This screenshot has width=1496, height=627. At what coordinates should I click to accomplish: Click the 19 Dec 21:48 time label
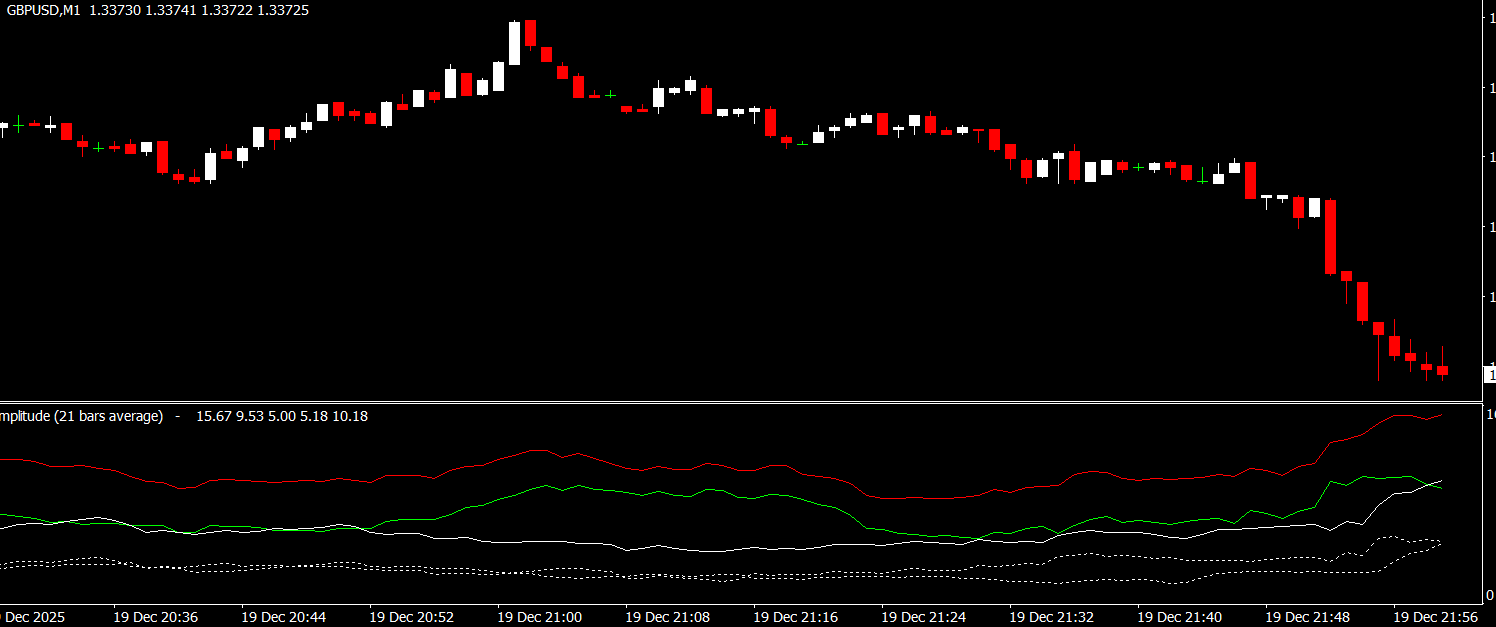coord(1307,617)
